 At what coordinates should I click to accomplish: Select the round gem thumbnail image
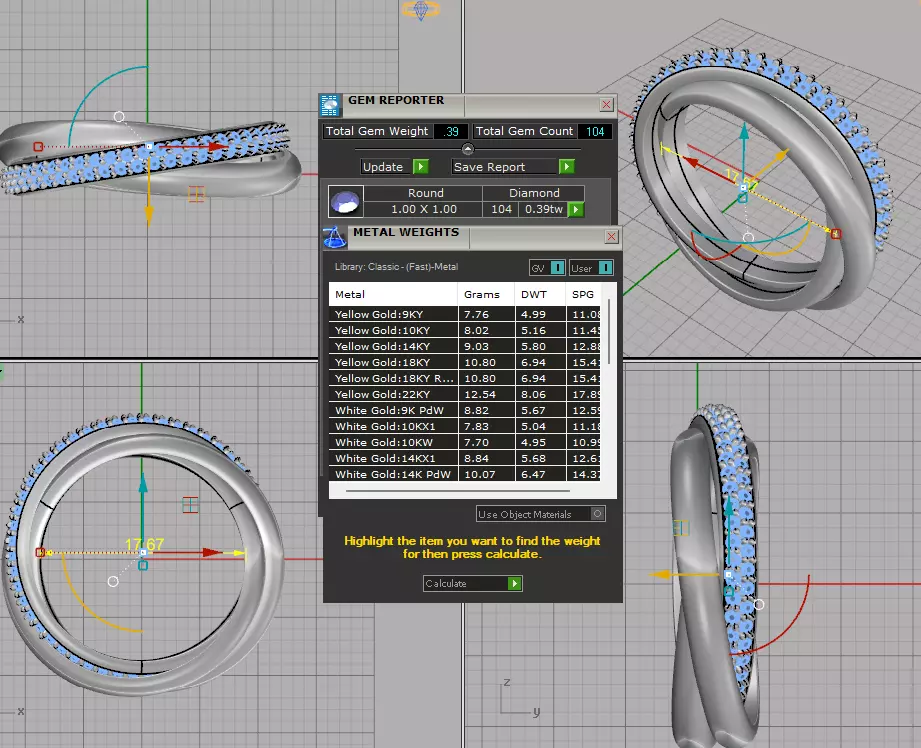pos(345,201)
